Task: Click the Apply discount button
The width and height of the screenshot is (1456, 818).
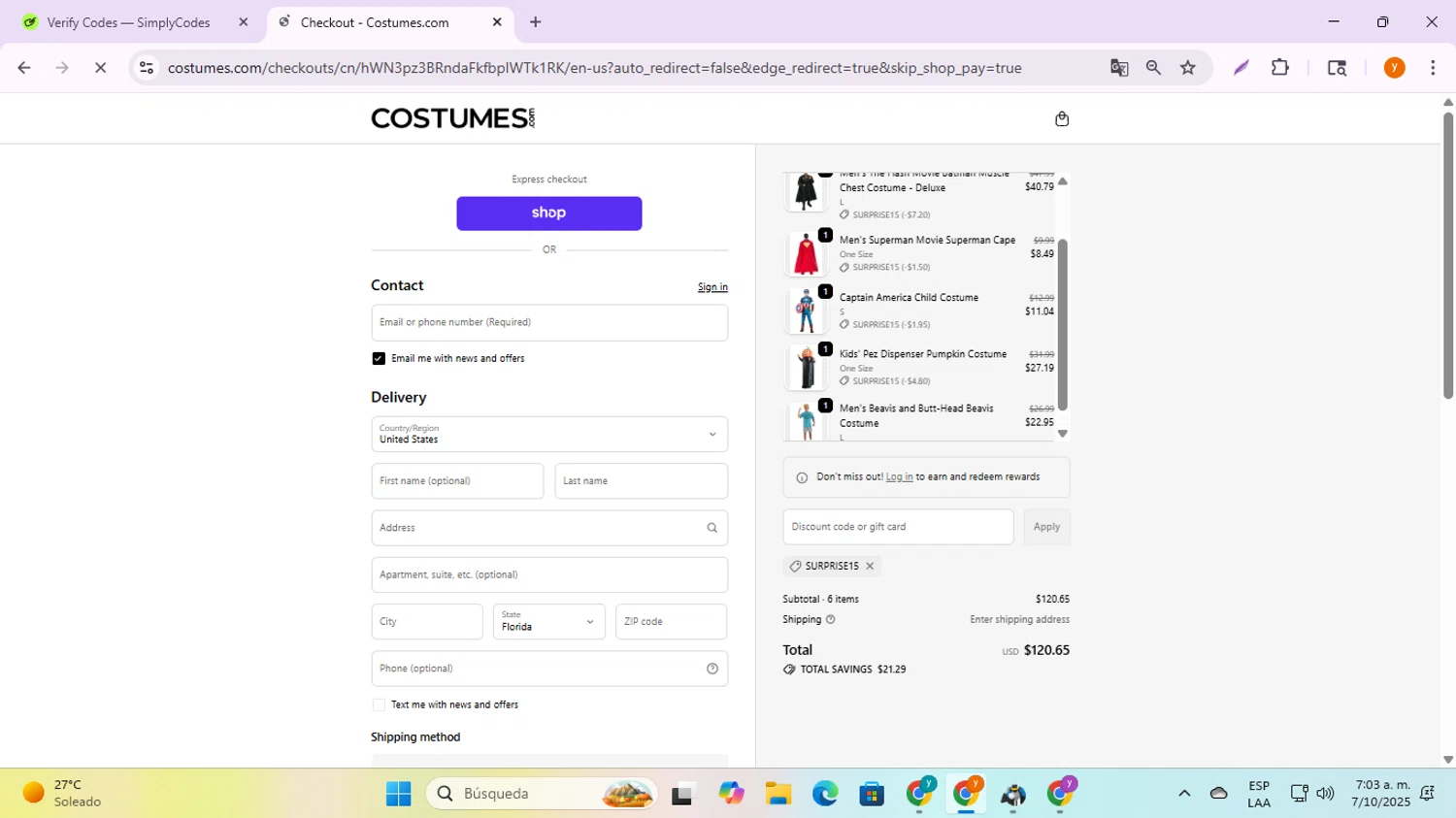Action: (x=1046, y=527)
